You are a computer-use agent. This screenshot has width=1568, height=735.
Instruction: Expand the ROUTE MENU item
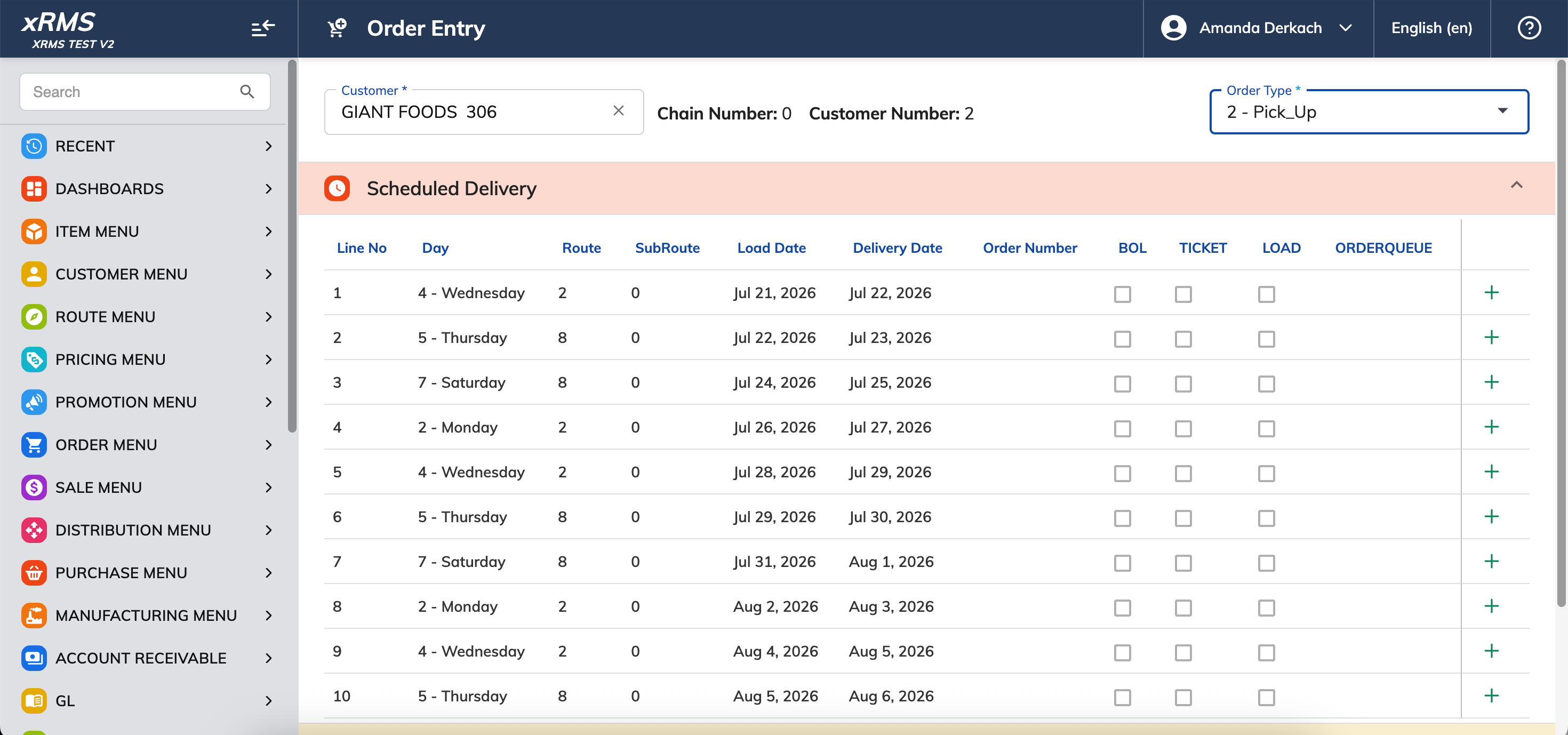point(146,317)
